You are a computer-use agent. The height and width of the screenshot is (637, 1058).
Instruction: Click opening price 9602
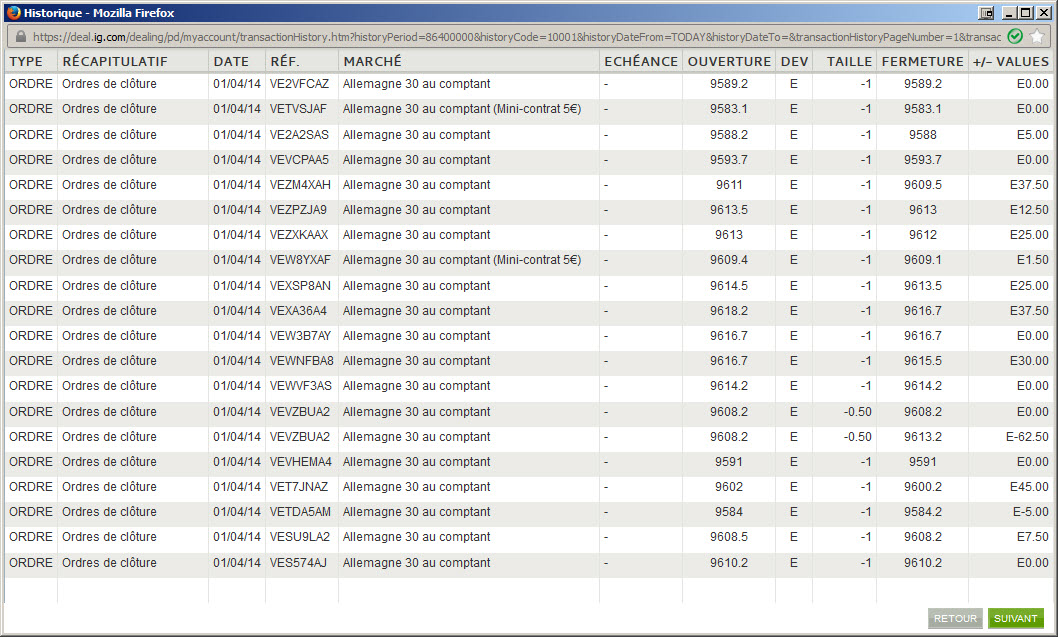(729, 487)
